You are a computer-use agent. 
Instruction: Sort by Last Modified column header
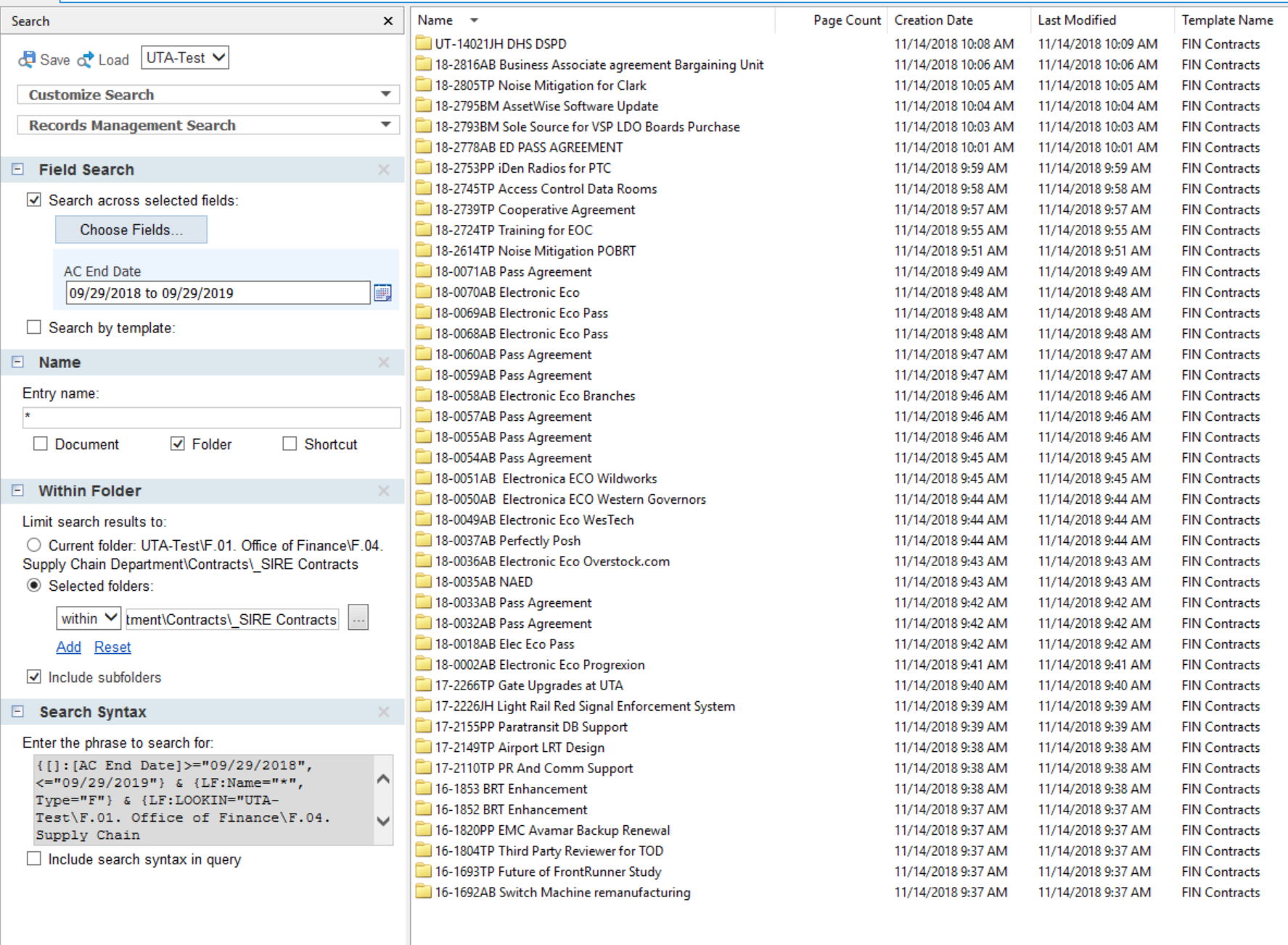pyautogui.click(x=1077, y=20)
